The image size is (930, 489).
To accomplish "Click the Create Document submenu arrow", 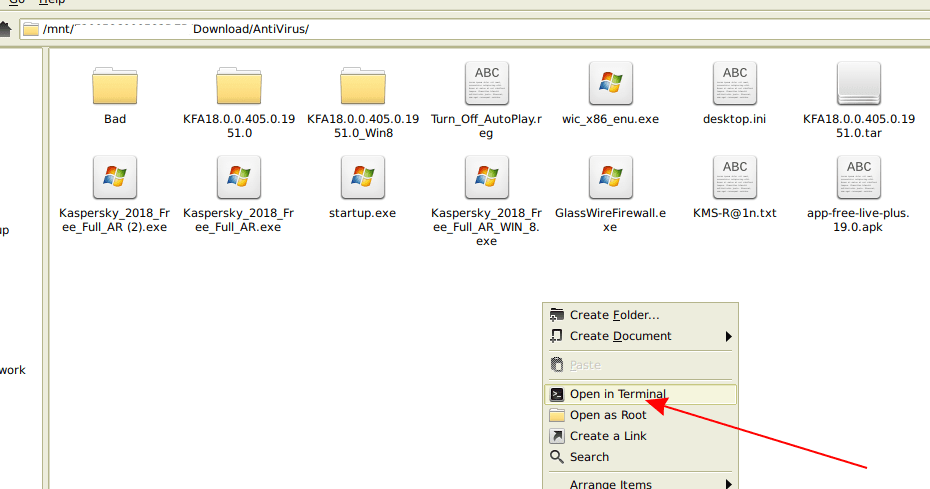I will [728, 336].
